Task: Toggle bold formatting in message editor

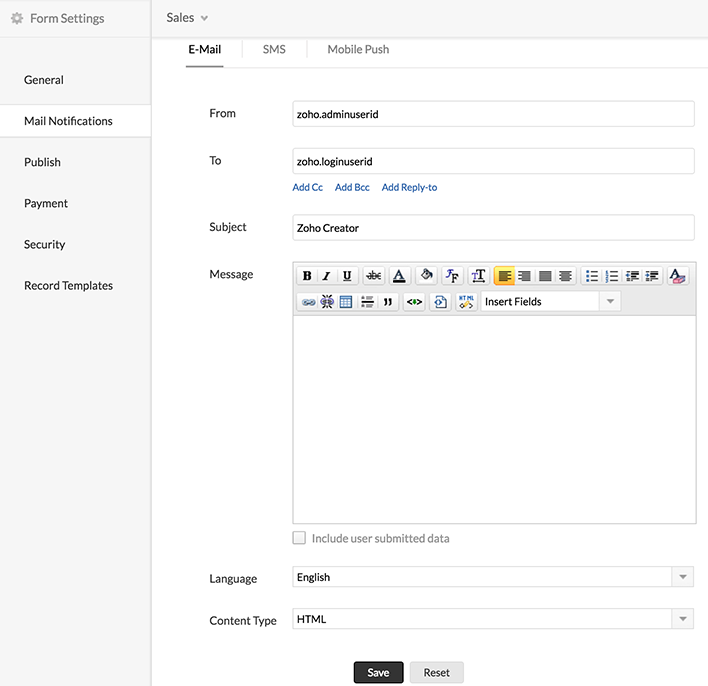Action: (307, 276)
